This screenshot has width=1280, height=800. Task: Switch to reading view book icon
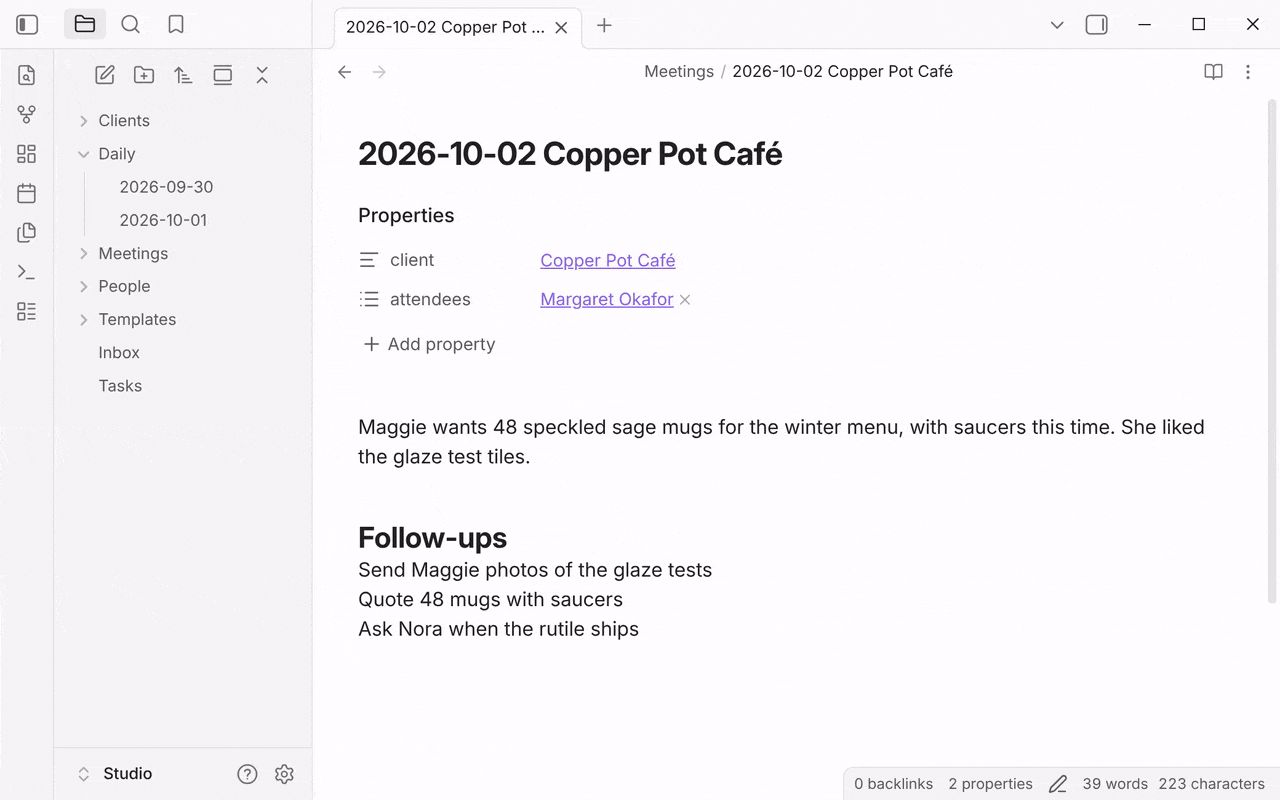[1213, 72]
